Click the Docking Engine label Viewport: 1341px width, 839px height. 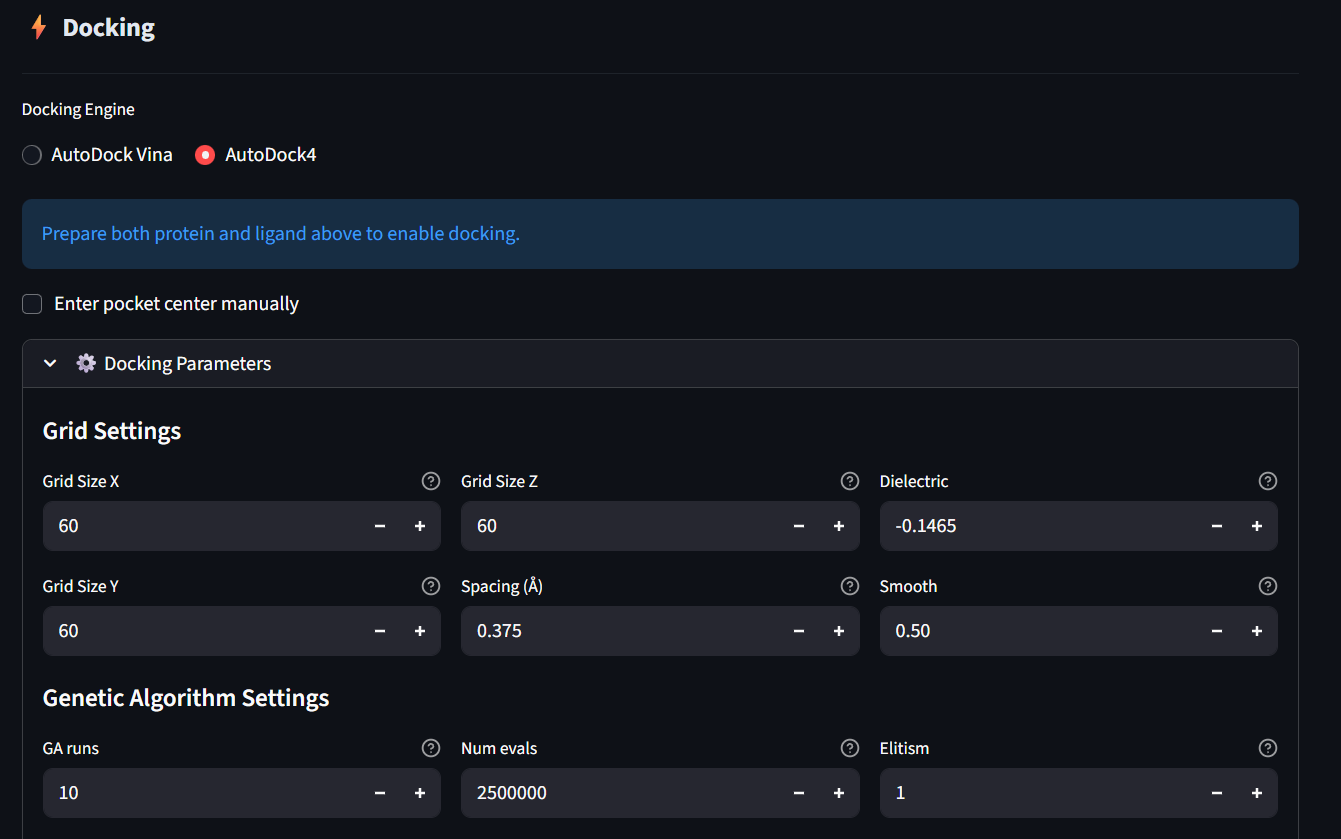pyautogui.click(x=78, y=109)
